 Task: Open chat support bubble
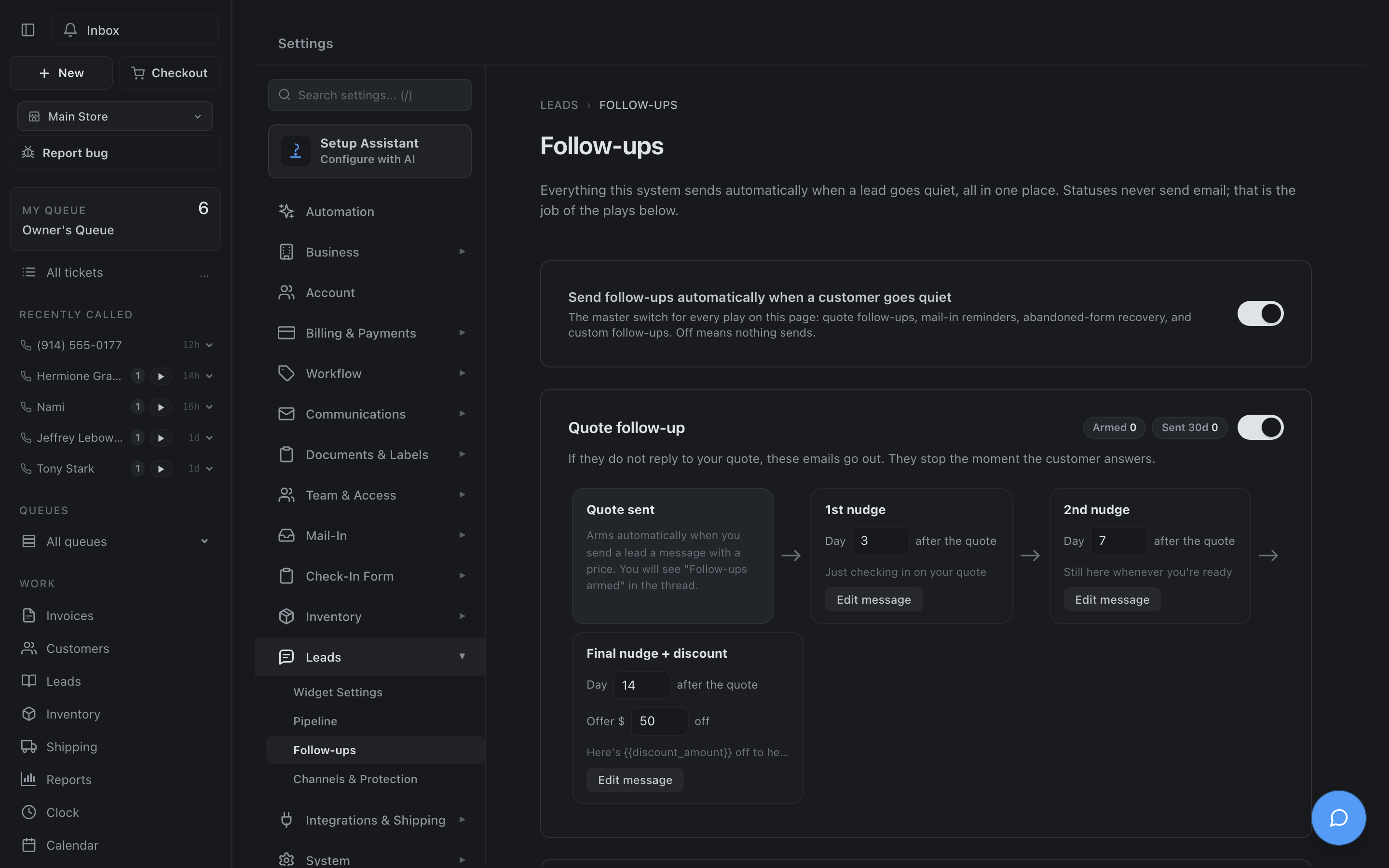[1338, 817]
